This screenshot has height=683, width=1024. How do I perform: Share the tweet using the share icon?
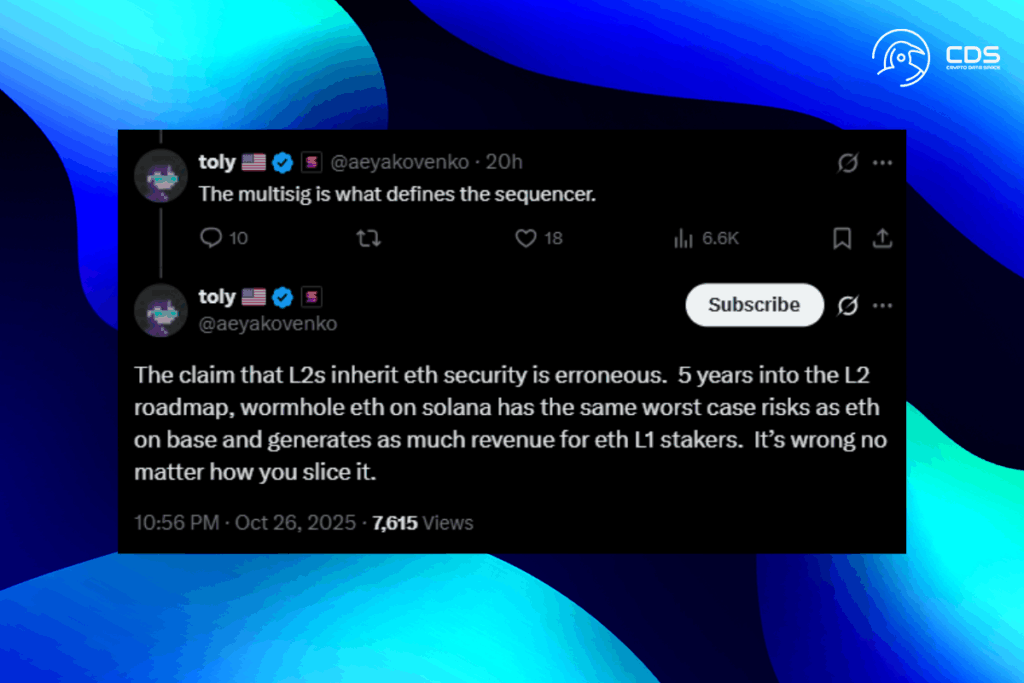[x=882, y=238]
